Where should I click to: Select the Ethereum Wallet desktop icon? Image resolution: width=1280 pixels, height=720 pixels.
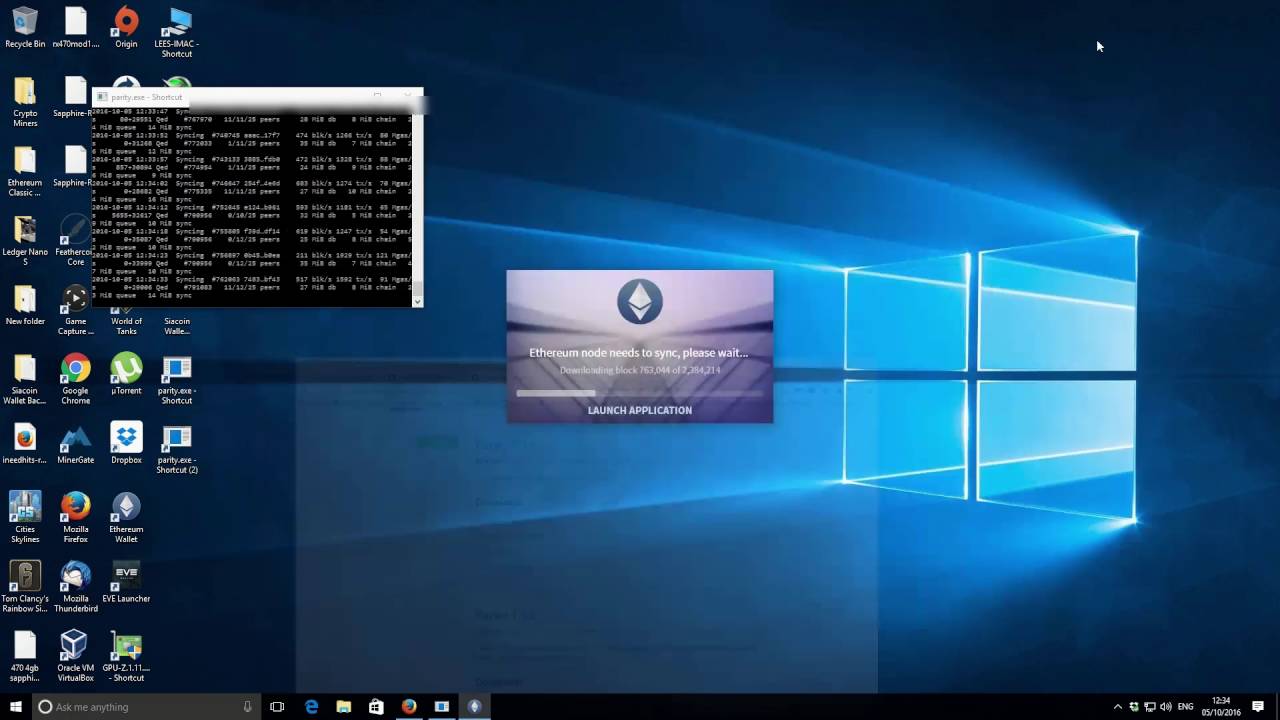(x=126, y=517)
